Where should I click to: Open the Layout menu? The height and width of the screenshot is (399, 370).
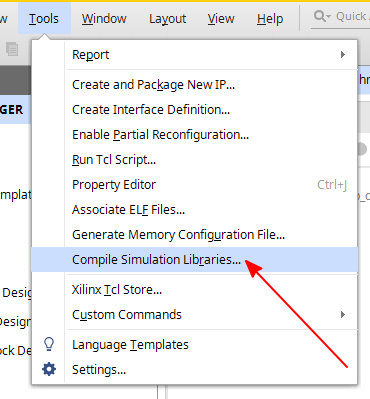point(168,19)
